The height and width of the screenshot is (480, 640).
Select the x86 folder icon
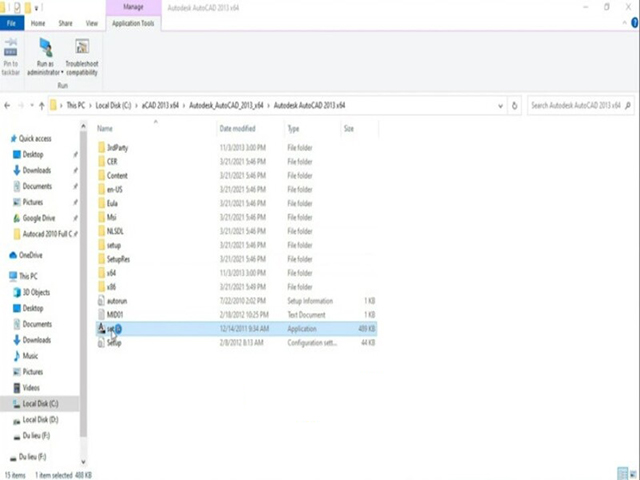(x=102, y=287)
